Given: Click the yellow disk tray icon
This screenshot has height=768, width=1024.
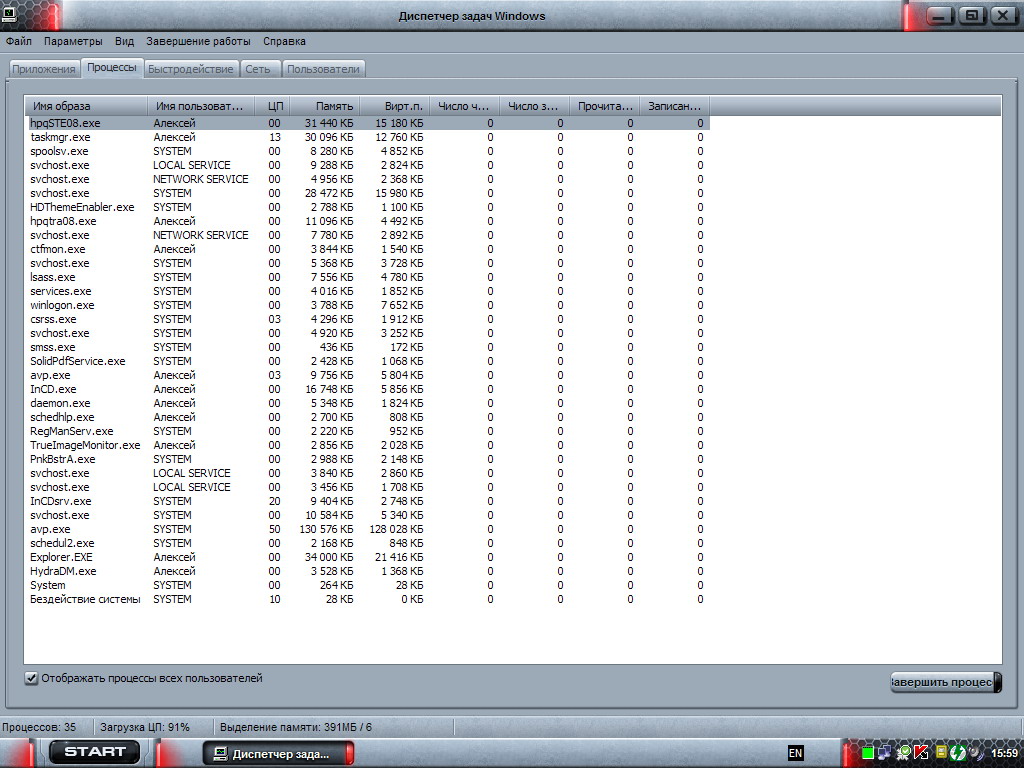Looking at the screenshot, I should [x=940, y=752].
